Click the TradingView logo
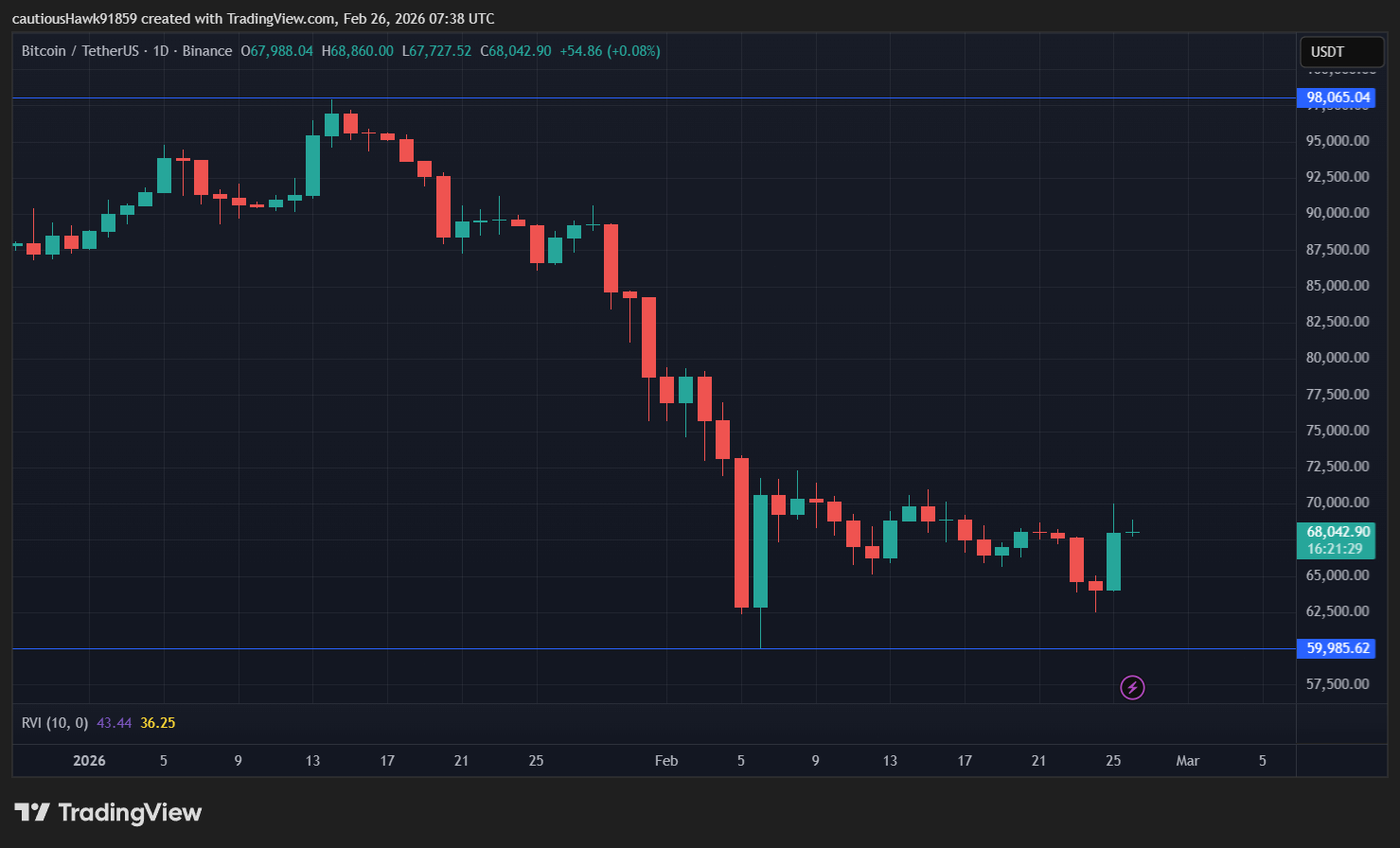 click(107, 812)
